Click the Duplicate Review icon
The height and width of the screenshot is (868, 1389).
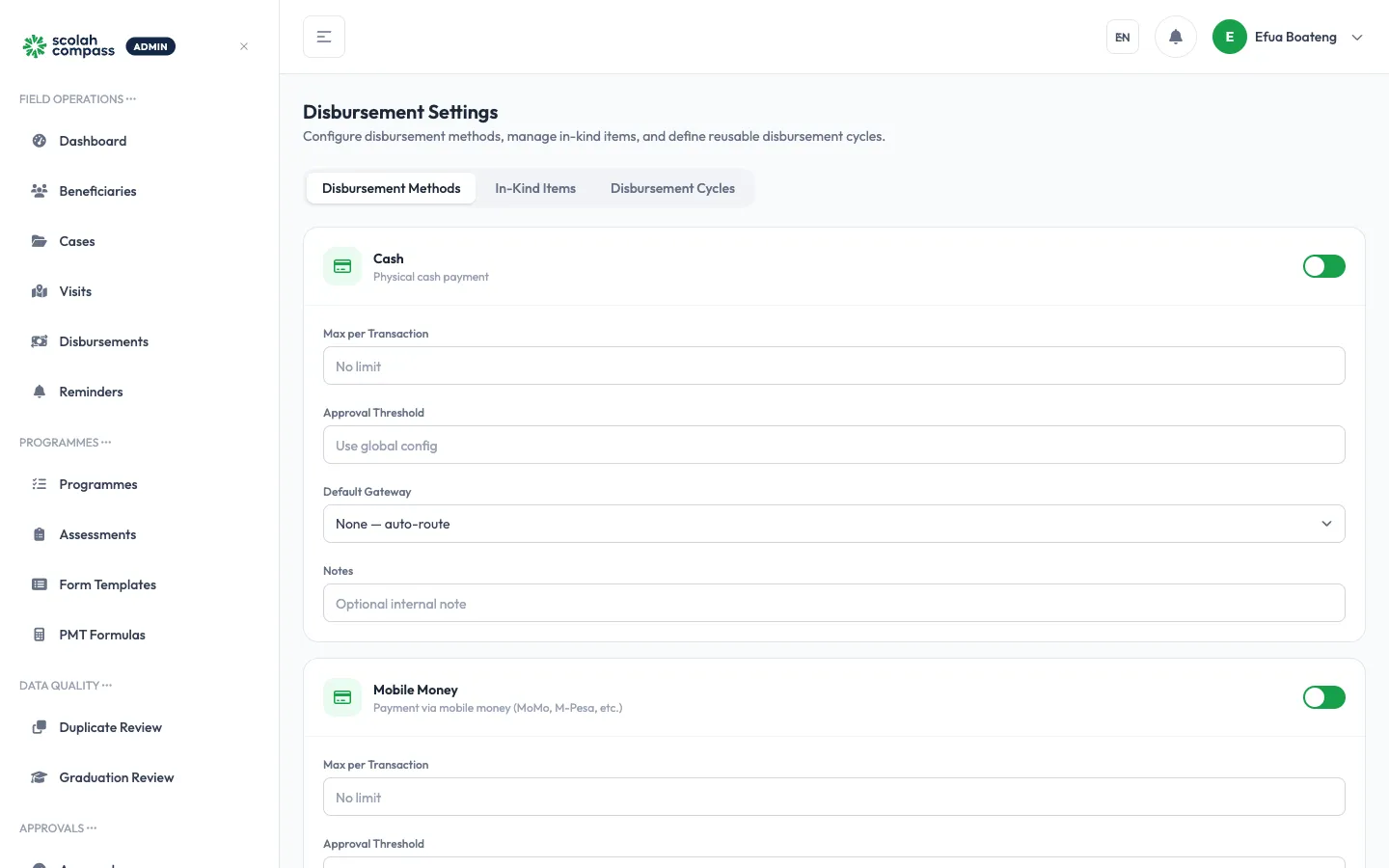[40, 727]
